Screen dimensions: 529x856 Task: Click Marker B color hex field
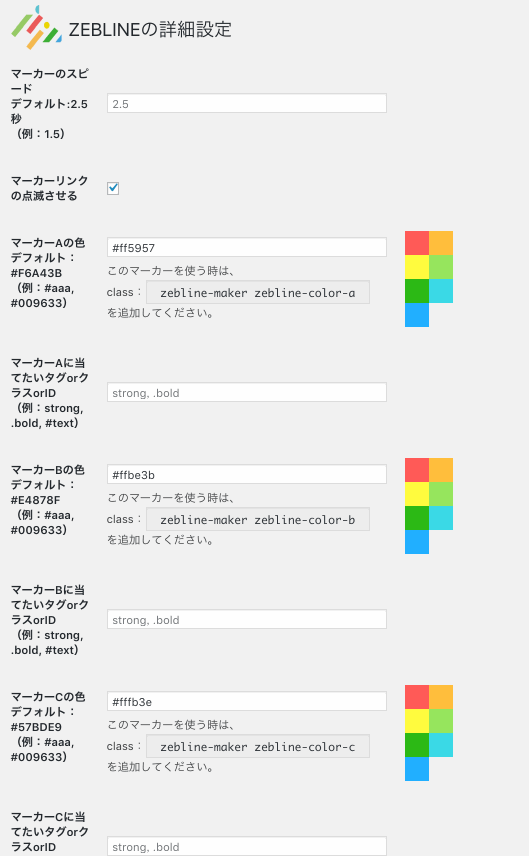(x=247, y=474)
